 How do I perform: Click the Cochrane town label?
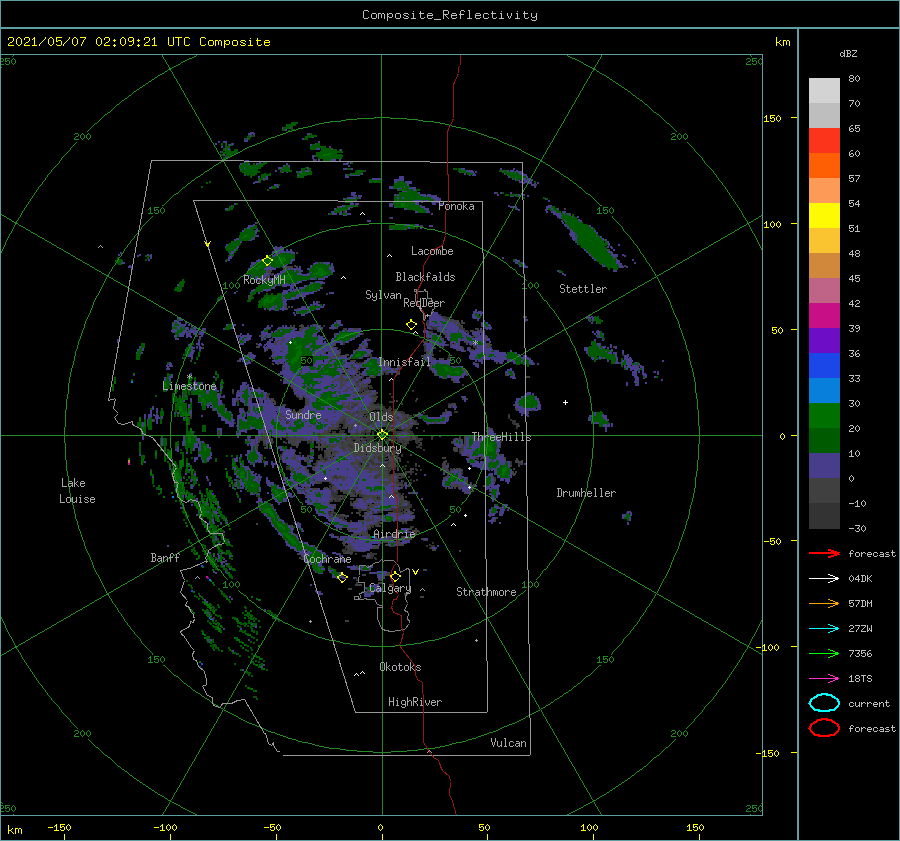(327, 559)
